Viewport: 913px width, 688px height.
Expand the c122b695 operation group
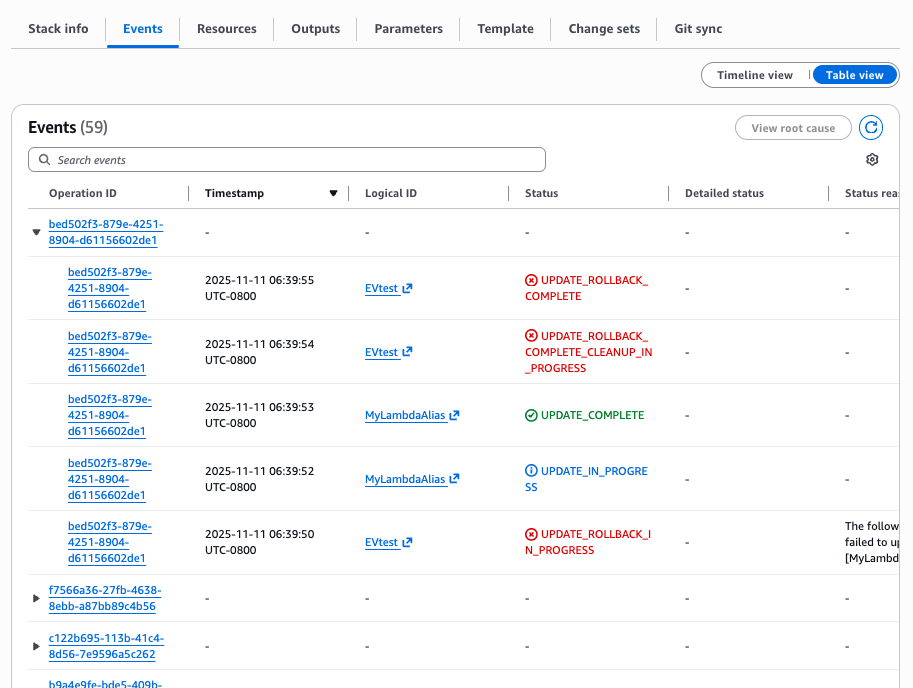point(36,645)
